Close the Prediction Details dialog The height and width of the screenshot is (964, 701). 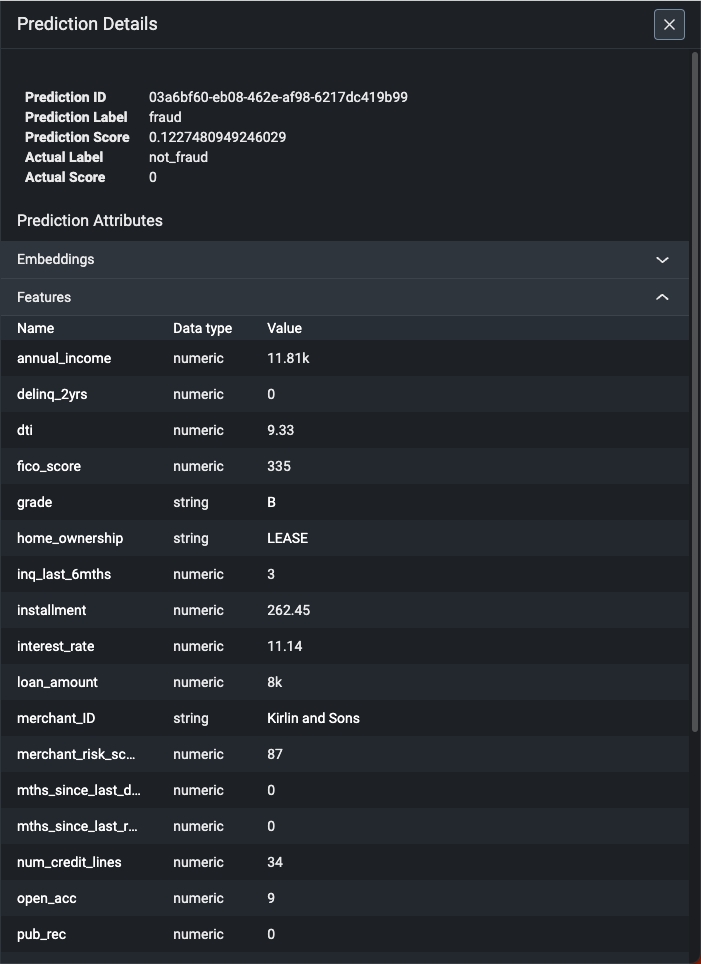point(669,25)
